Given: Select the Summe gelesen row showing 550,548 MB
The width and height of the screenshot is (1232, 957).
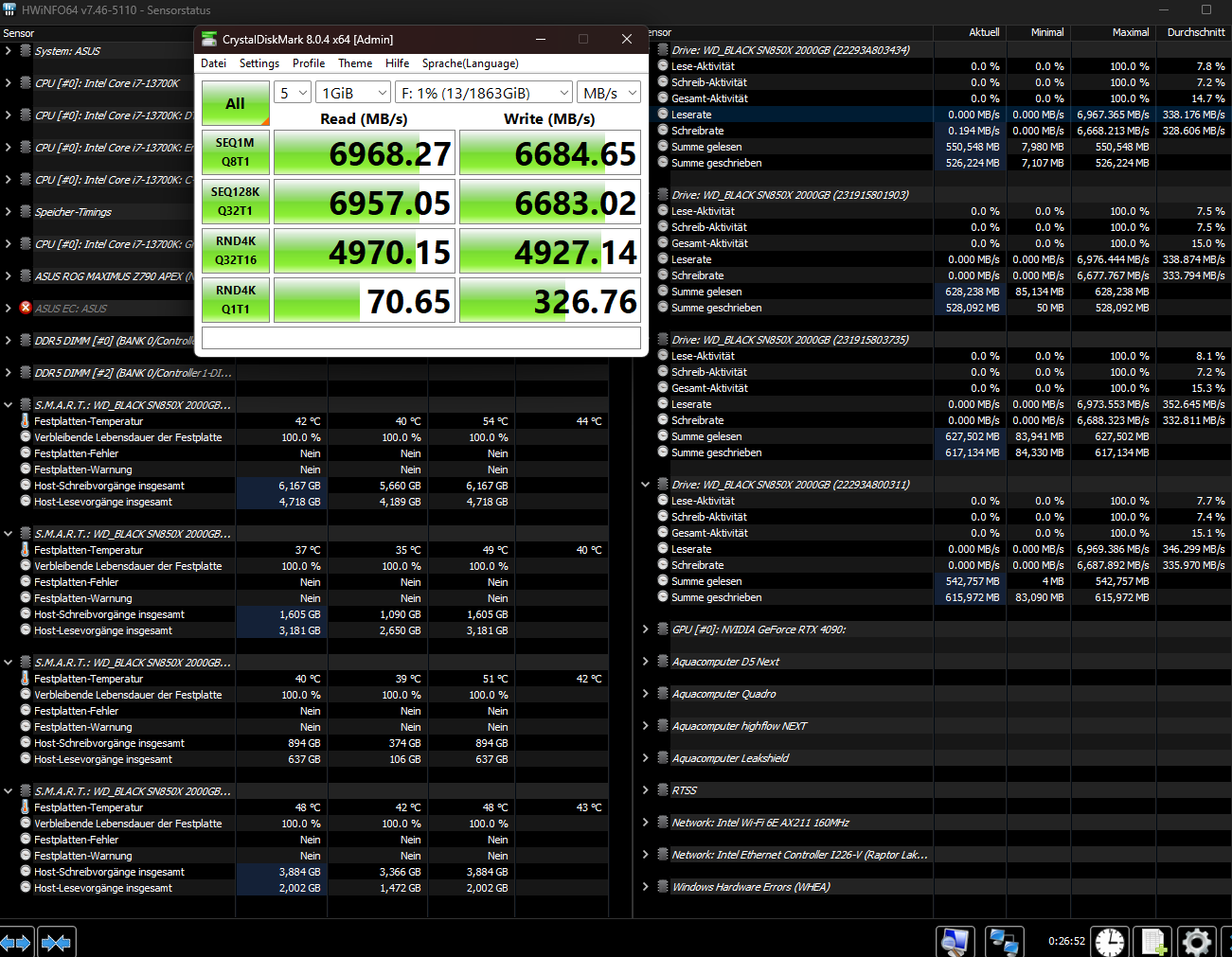Looking at the screenshot, I should point(941,147).
